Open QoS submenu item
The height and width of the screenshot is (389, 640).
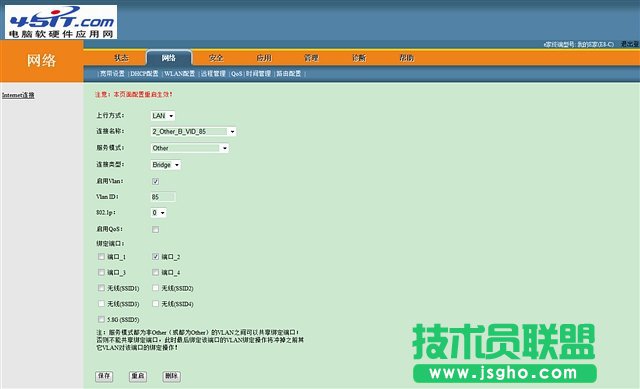(236, 73)
